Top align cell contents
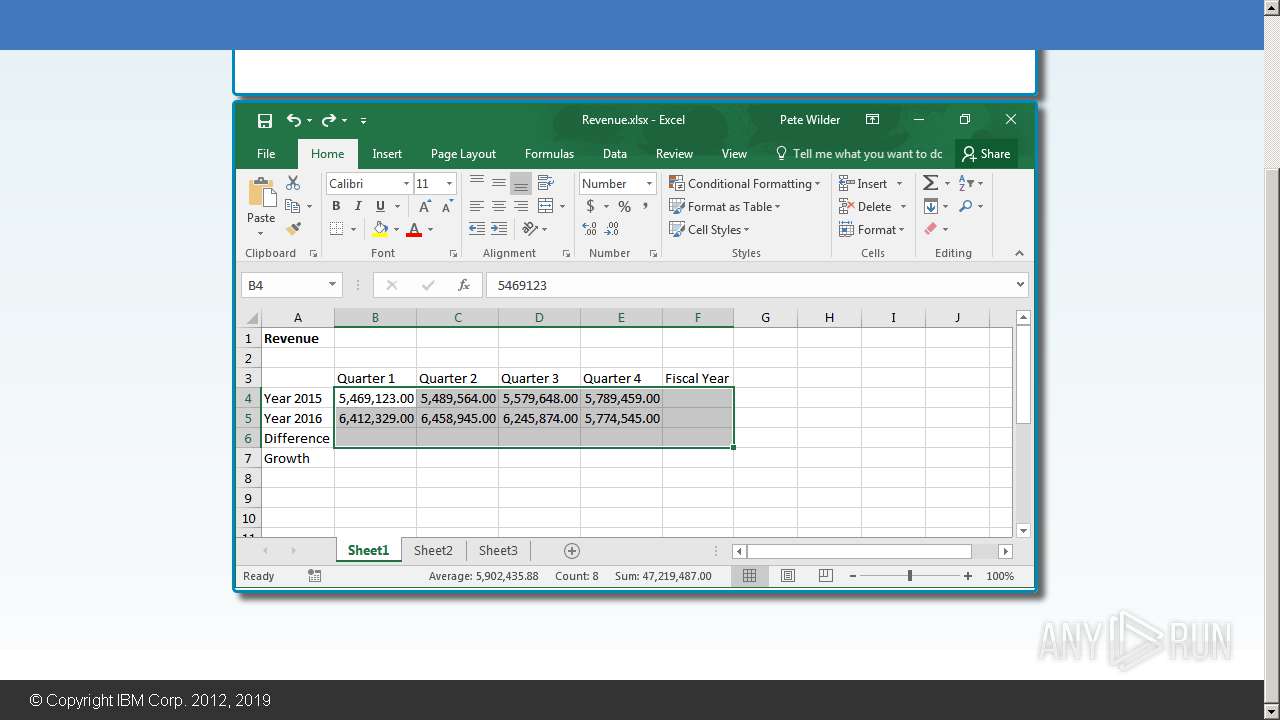Viewport: 1280px width, 720px height. [x=477, y=183]
